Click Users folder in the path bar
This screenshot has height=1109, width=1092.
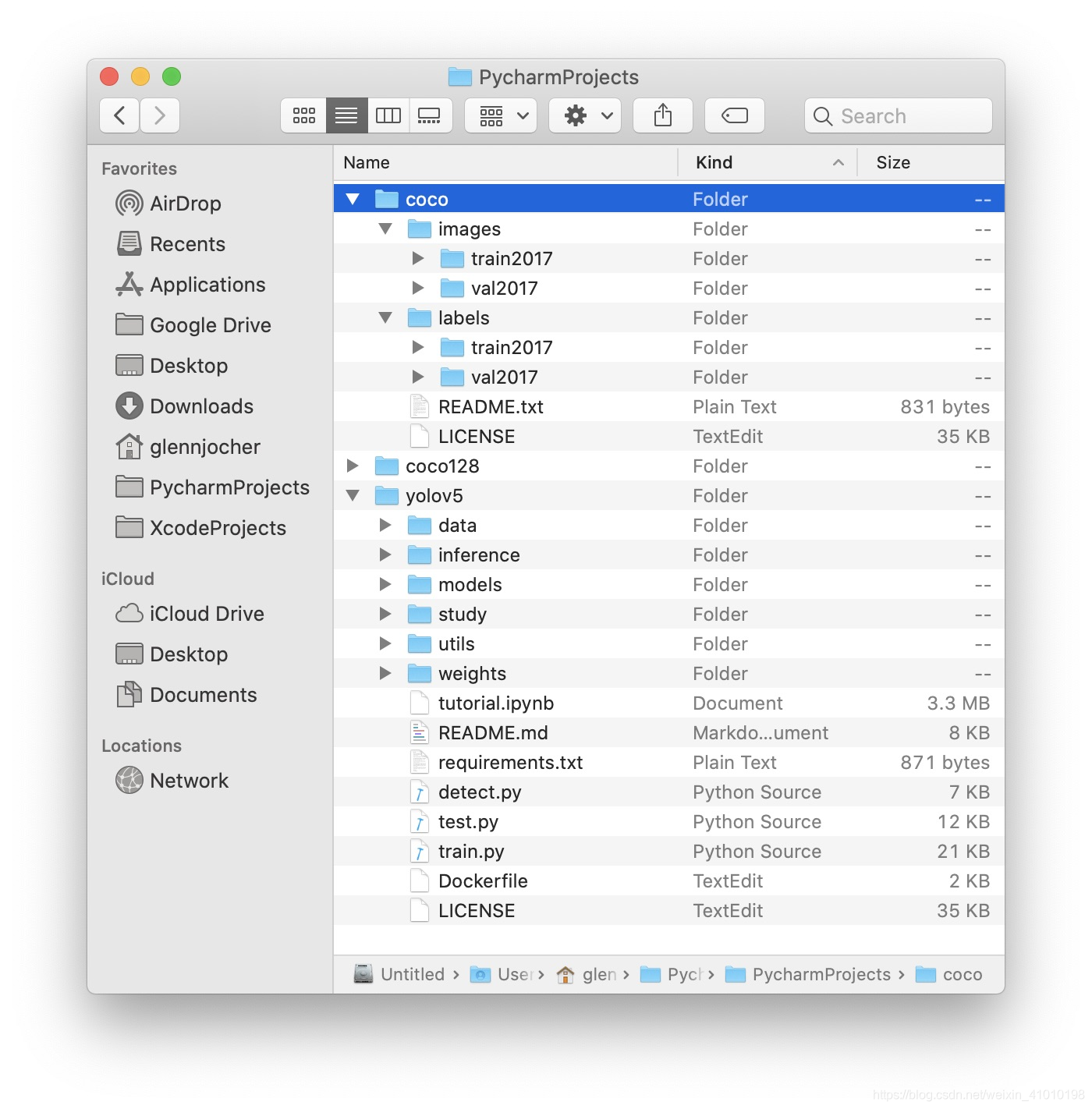pyautogui.click(x=502, y=975)
